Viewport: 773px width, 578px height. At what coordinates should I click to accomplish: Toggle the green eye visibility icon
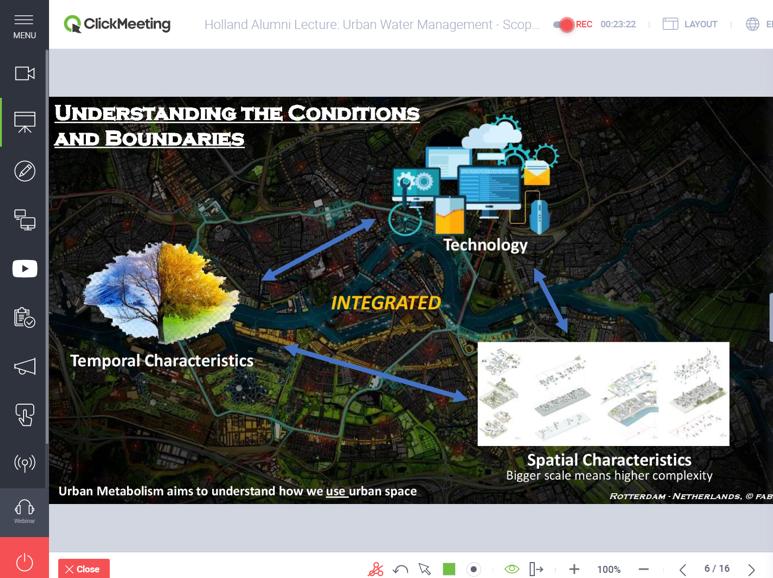pos(511,569)
